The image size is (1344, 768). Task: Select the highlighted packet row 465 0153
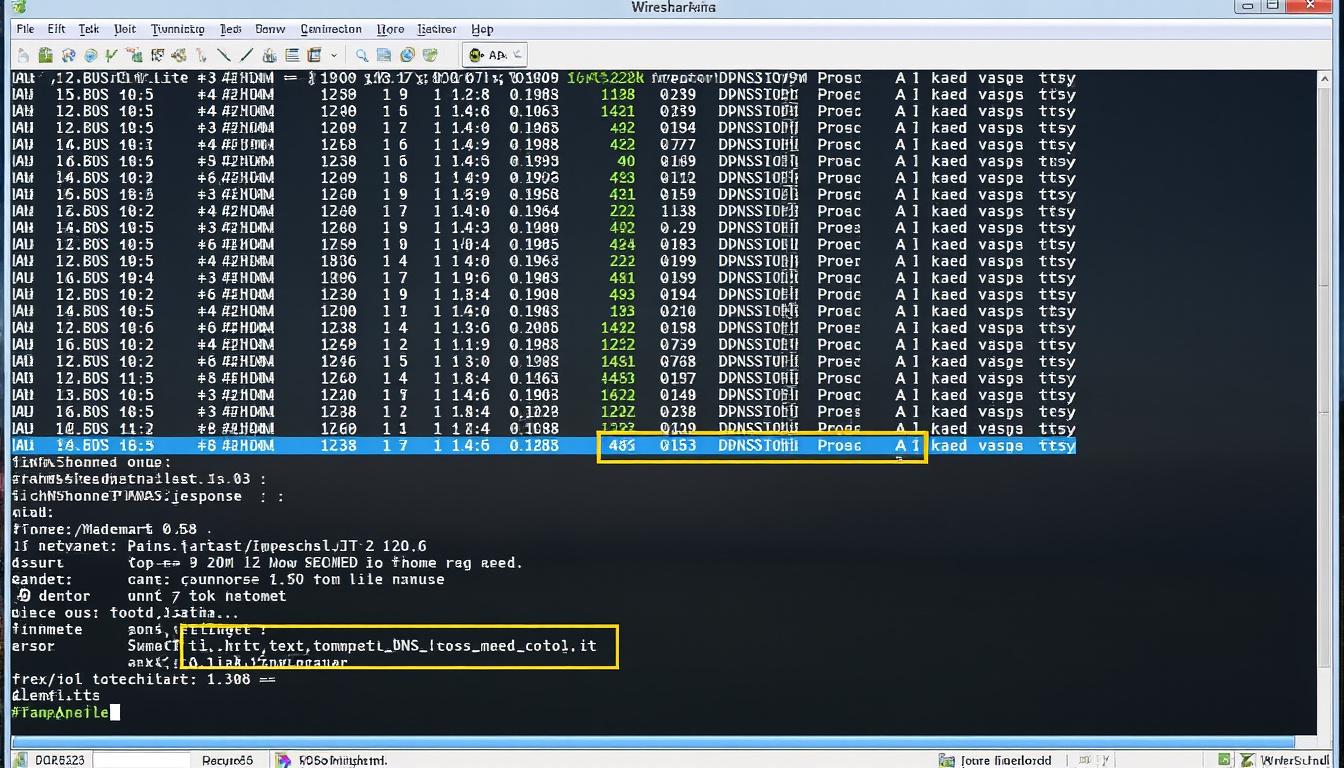(543, 445)
